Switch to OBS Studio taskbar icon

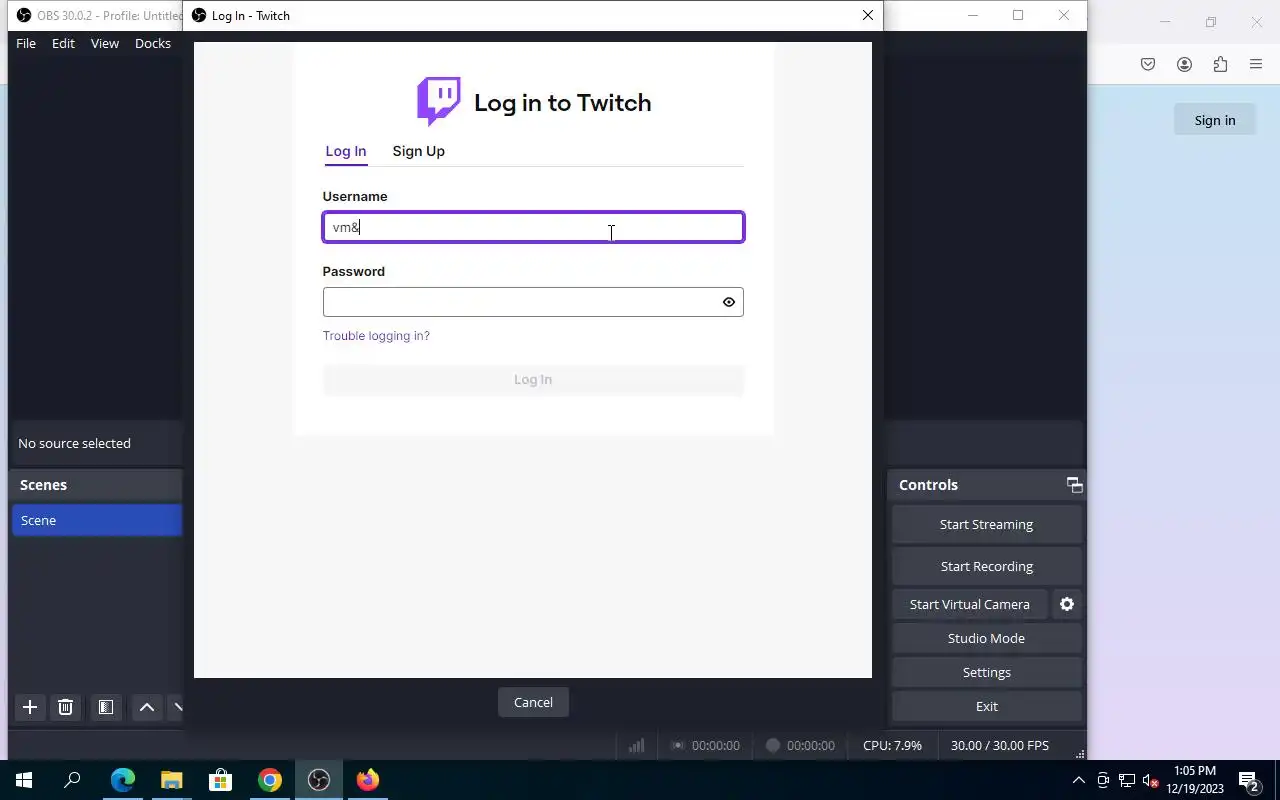(318, 780)
